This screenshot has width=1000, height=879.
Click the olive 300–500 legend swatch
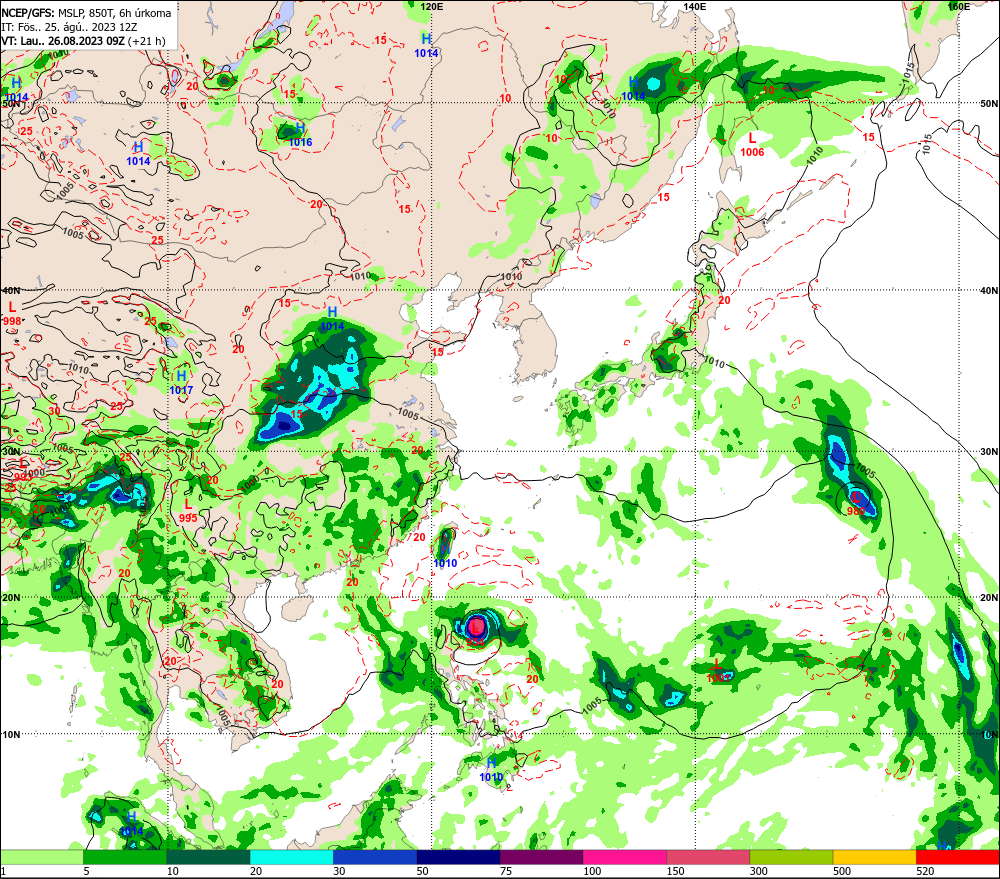(791, 857)
